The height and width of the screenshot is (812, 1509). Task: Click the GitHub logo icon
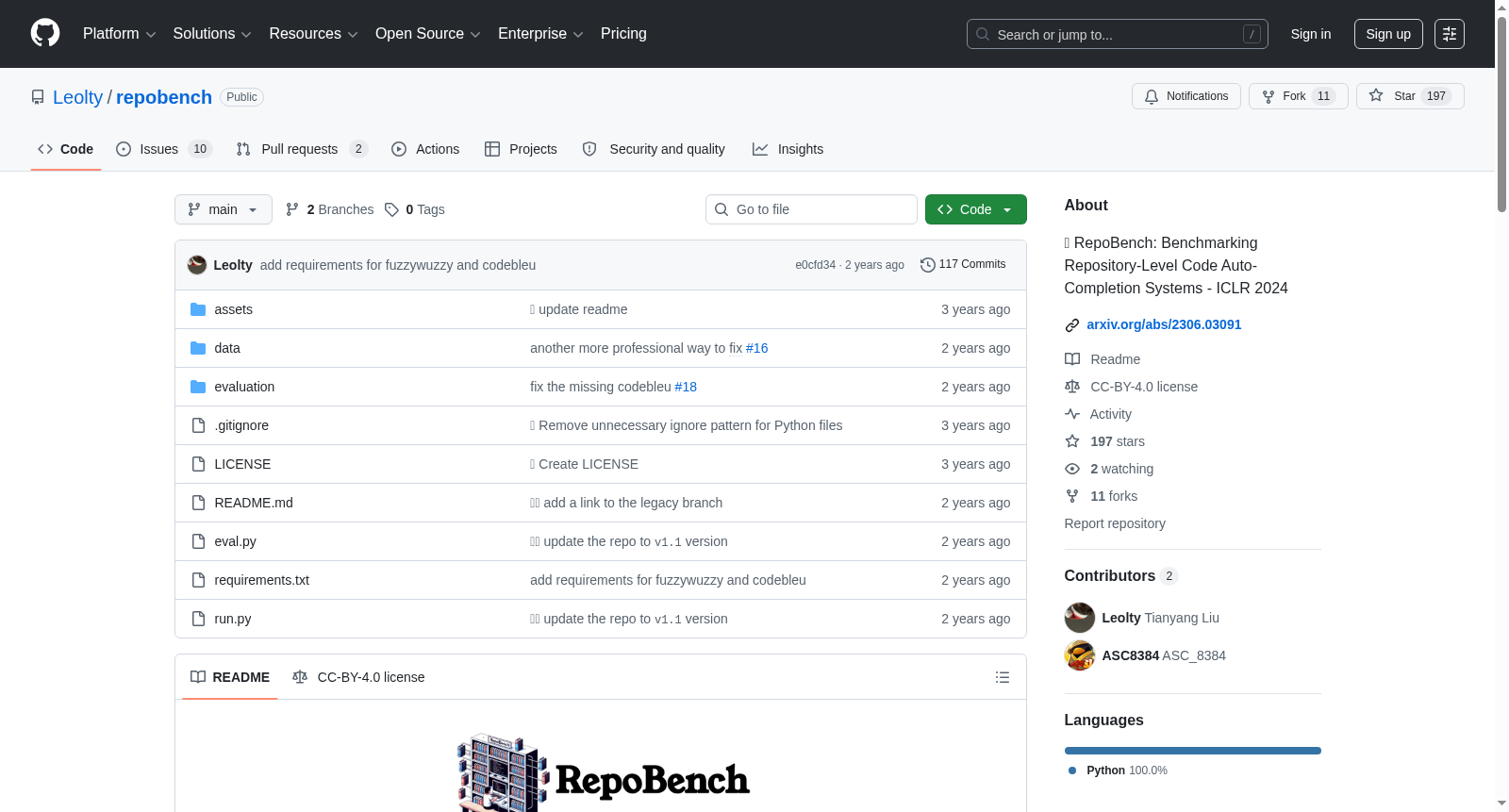[x=45, y=34]
